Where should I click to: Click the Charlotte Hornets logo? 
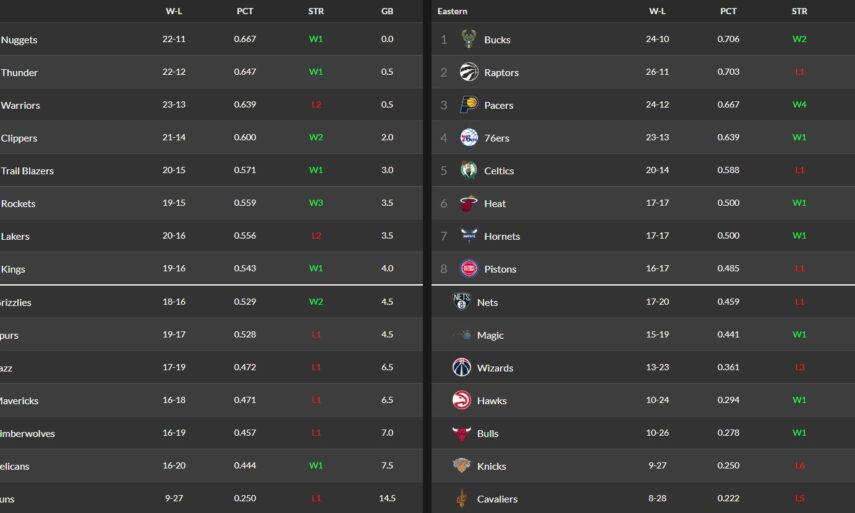click(x=468, y=236)
